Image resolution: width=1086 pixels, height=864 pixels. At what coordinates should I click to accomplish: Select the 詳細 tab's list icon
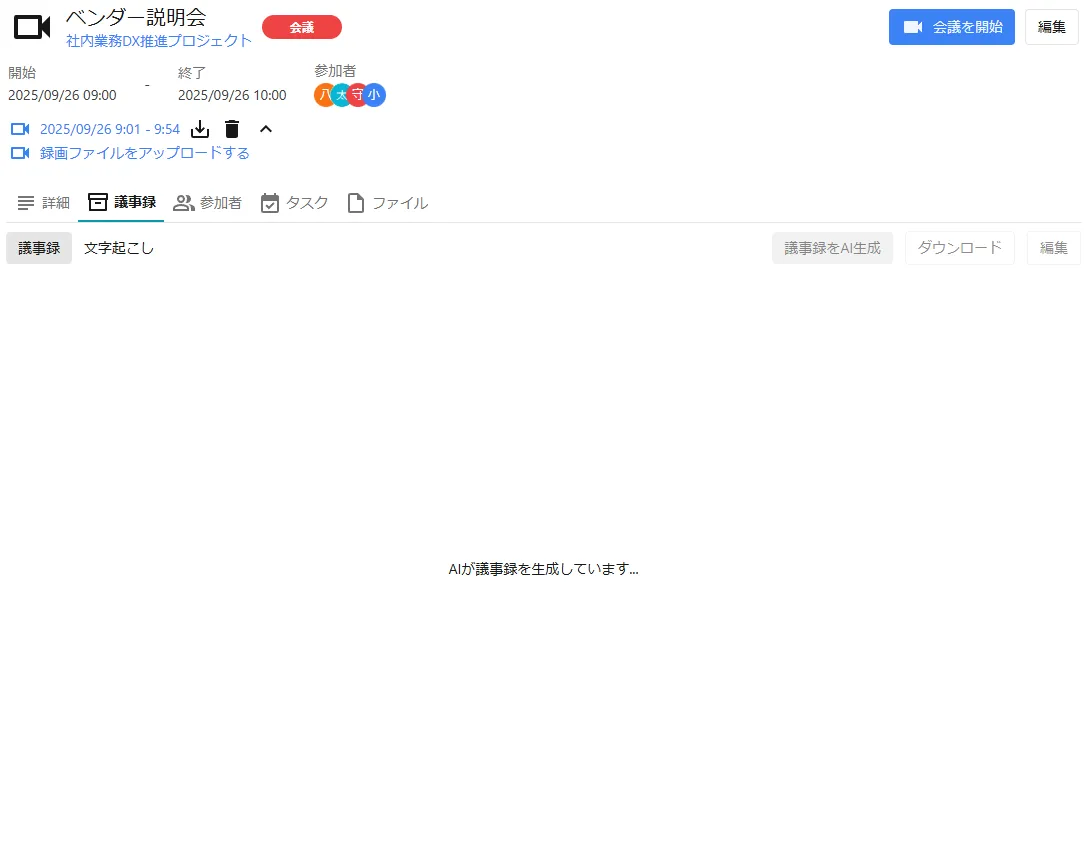click(x=25, y=202)
